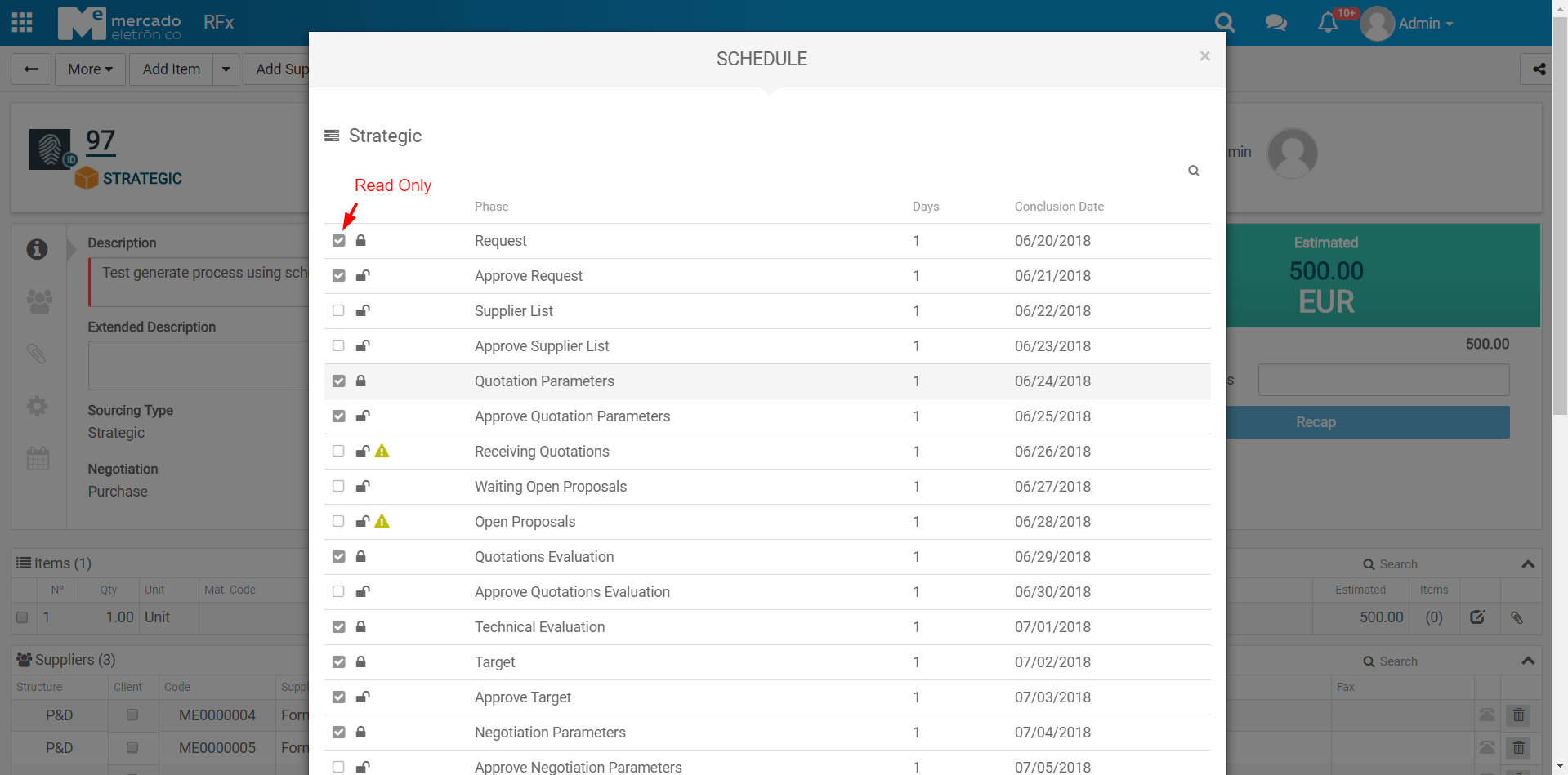This screenshot has height=775, width=1568.
Task: Open the apps grid icon top left
Action: pos(21,22)
